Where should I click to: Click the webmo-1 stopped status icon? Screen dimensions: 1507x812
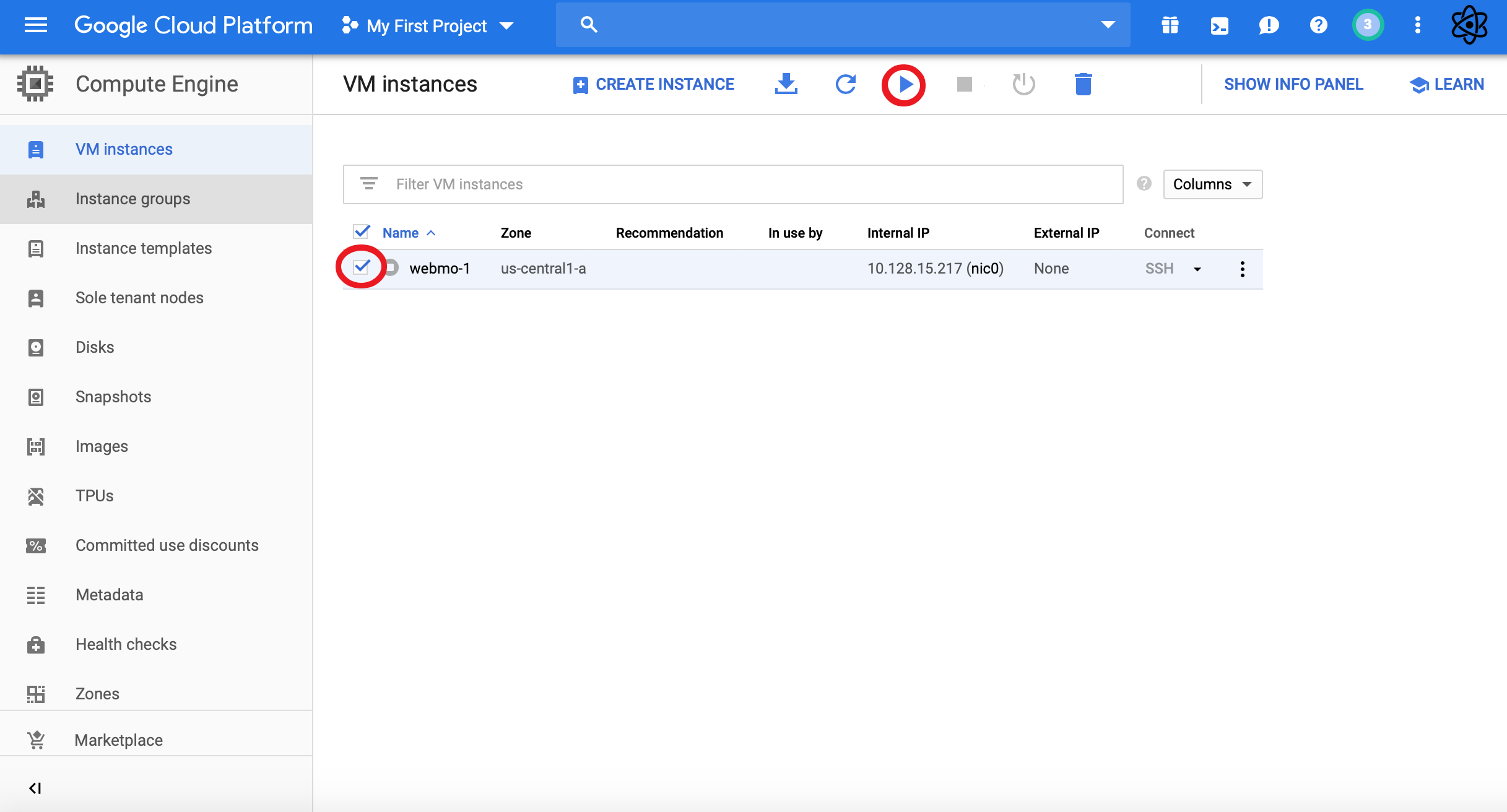click(392, 268)
